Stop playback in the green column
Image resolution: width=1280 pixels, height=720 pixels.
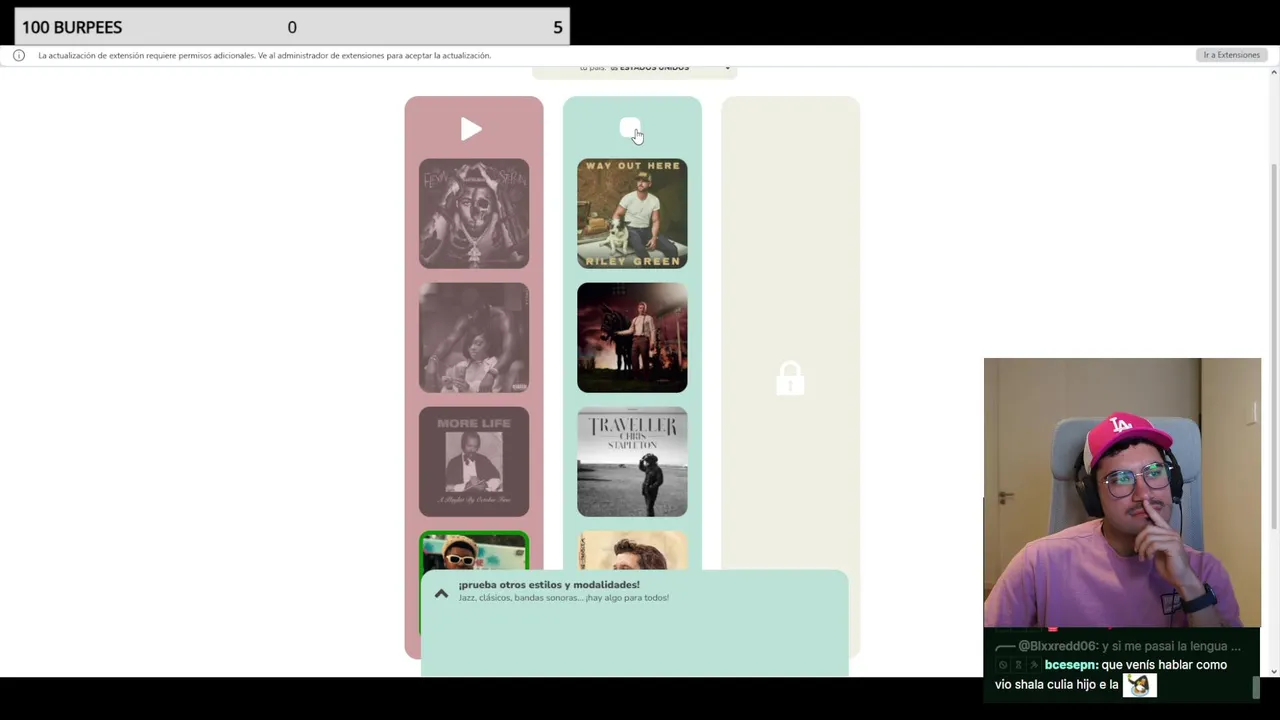point(629,128)
